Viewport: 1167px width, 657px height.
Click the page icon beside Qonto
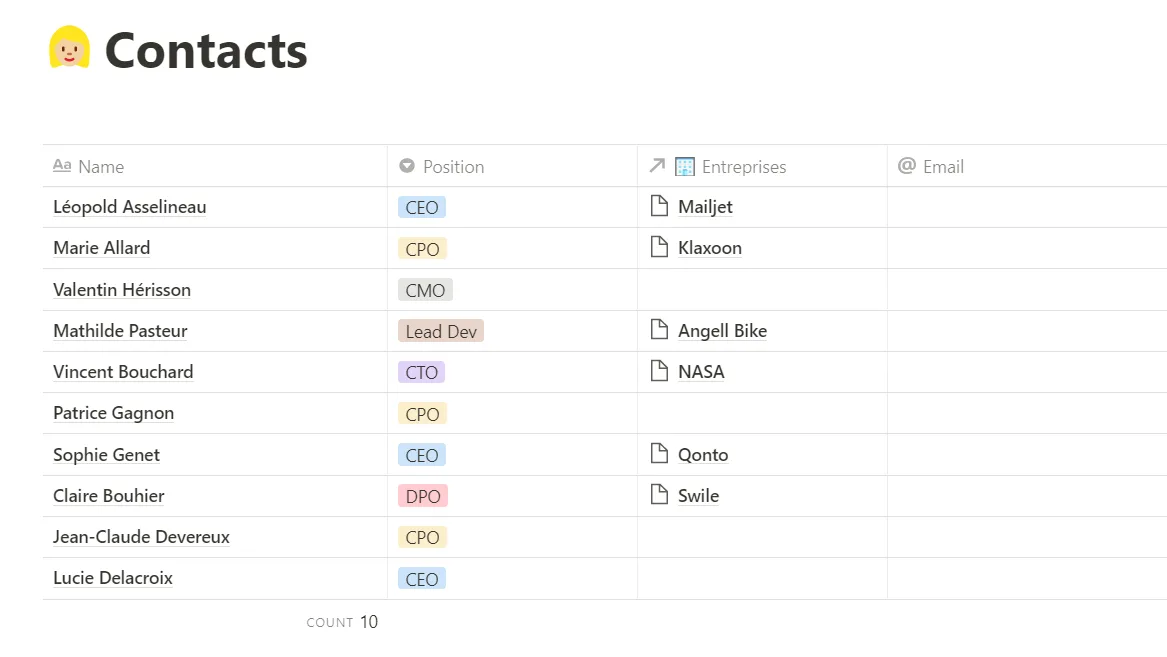click(659, 454)
